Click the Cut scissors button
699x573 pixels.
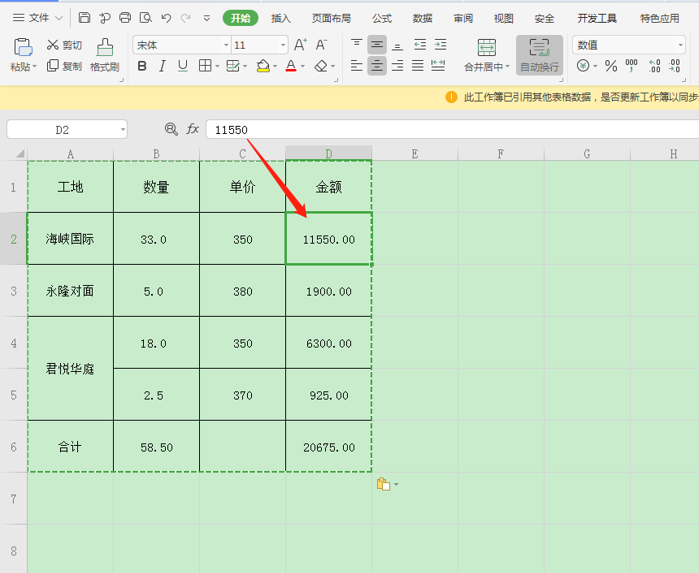tap(64, 45)
